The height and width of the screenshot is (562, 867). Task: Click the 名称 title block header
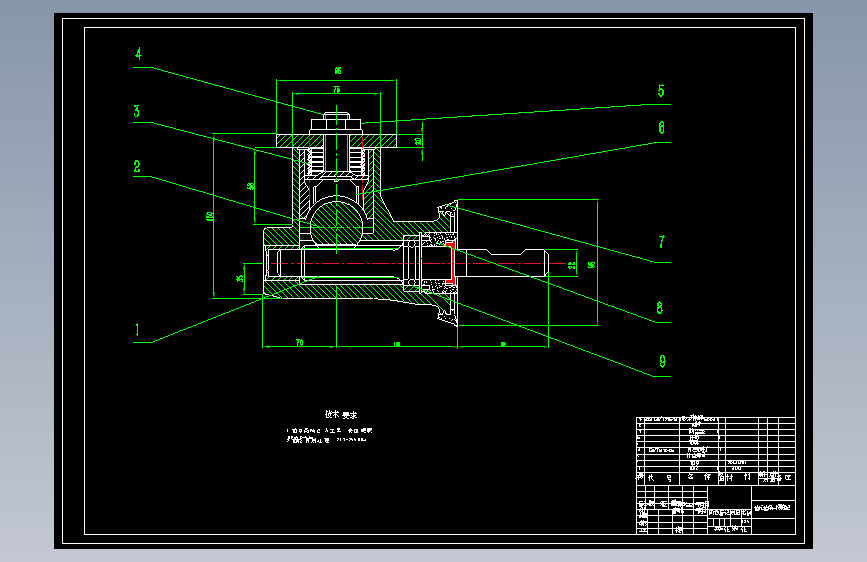pos(699,477)
